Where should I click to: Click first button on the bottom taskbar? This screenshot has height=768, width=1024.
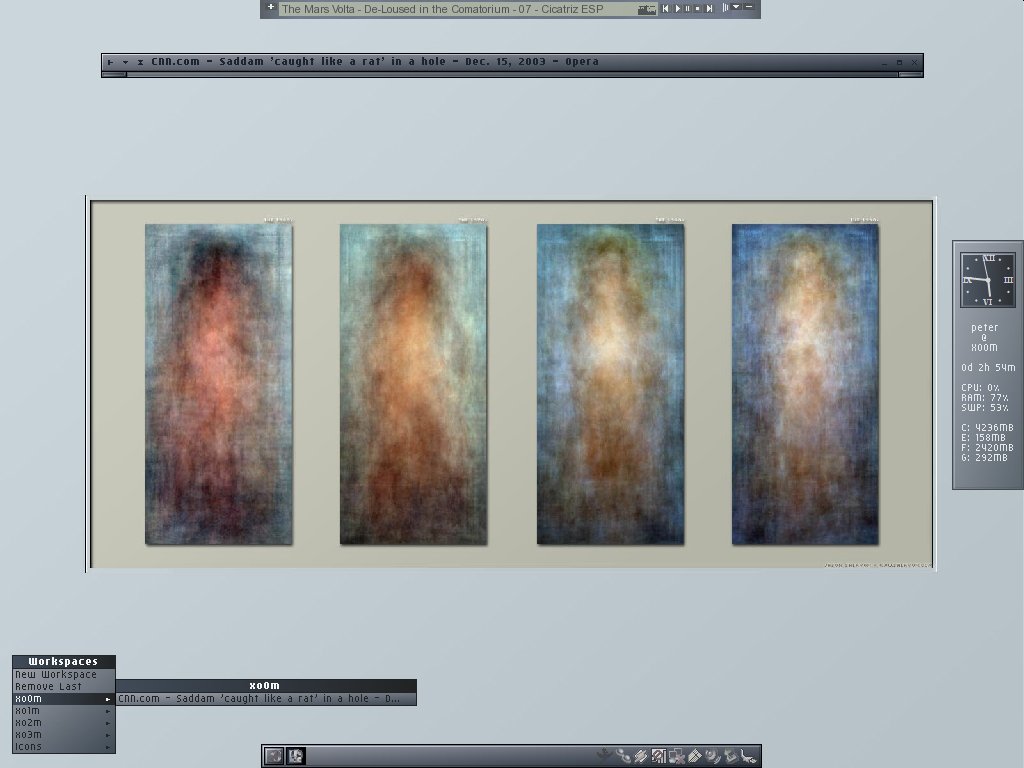pyautogui.click(x=274, y=756)
